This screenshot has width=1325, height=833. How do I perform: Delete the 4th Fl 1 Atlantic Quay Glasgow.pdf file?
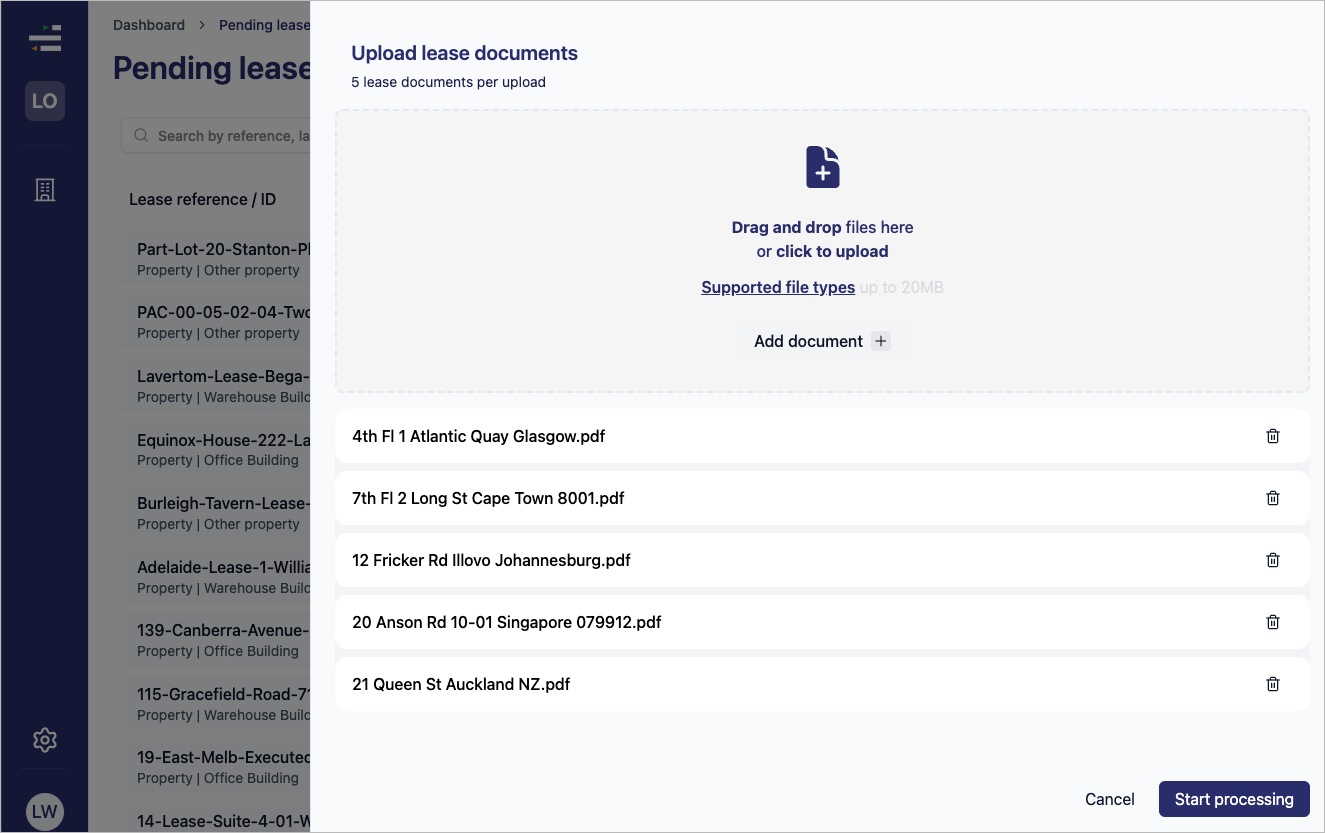[x=1272, y=436]
